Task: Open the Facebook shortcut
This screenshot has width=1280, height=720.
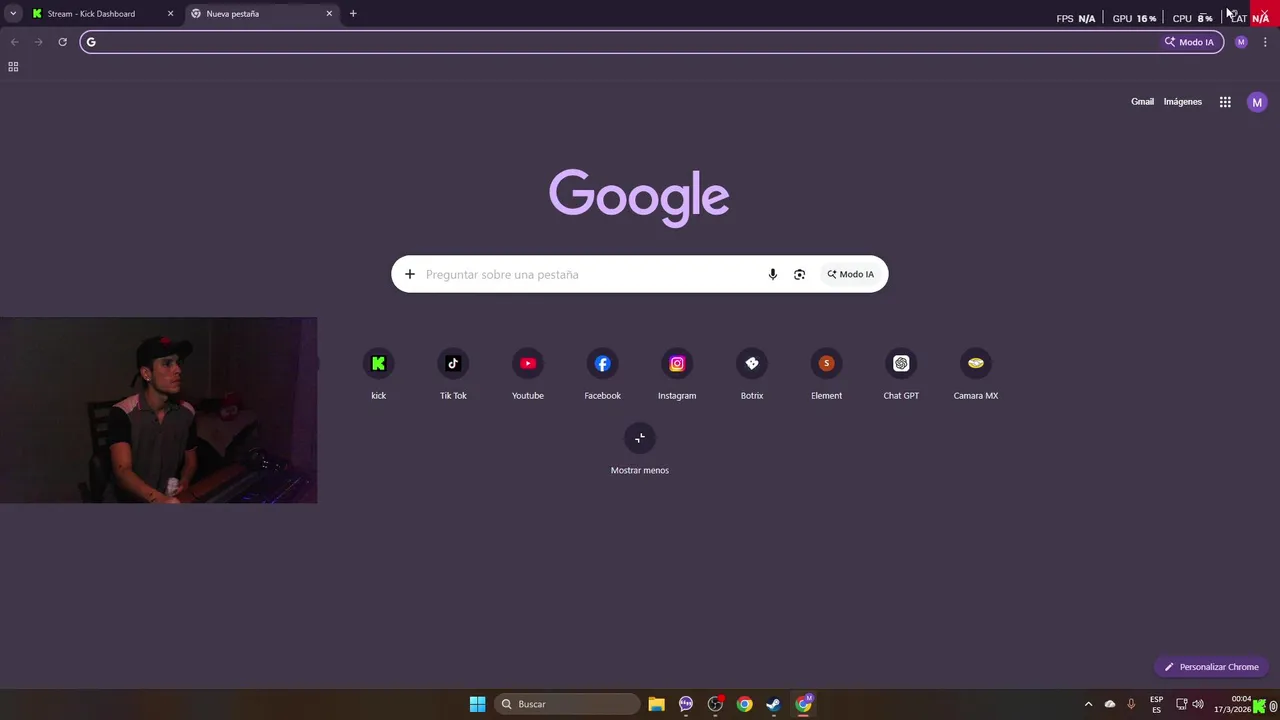Action: [x=602, y=373]
